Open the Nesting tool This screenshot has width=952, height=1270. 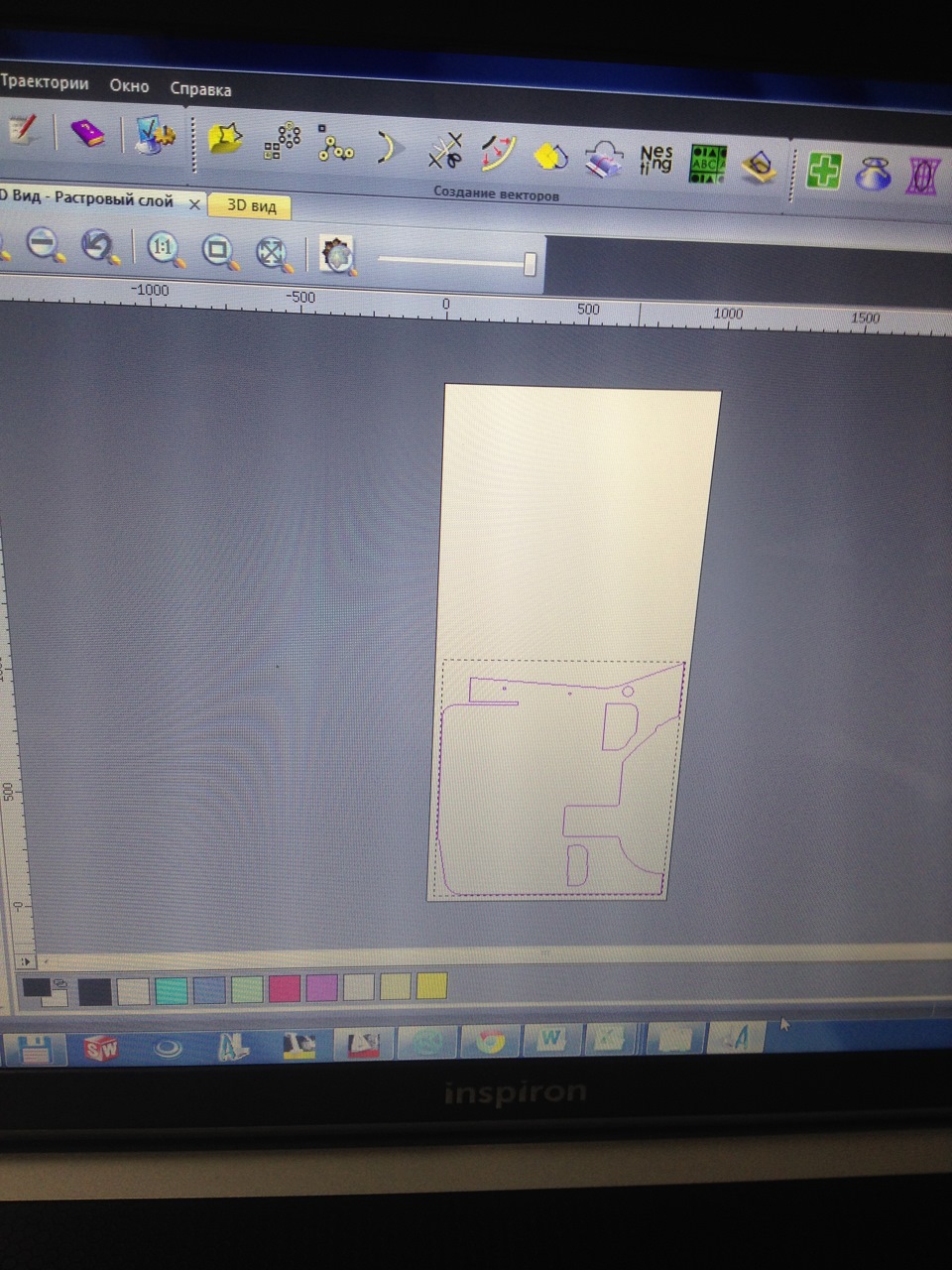pos(655,160)
